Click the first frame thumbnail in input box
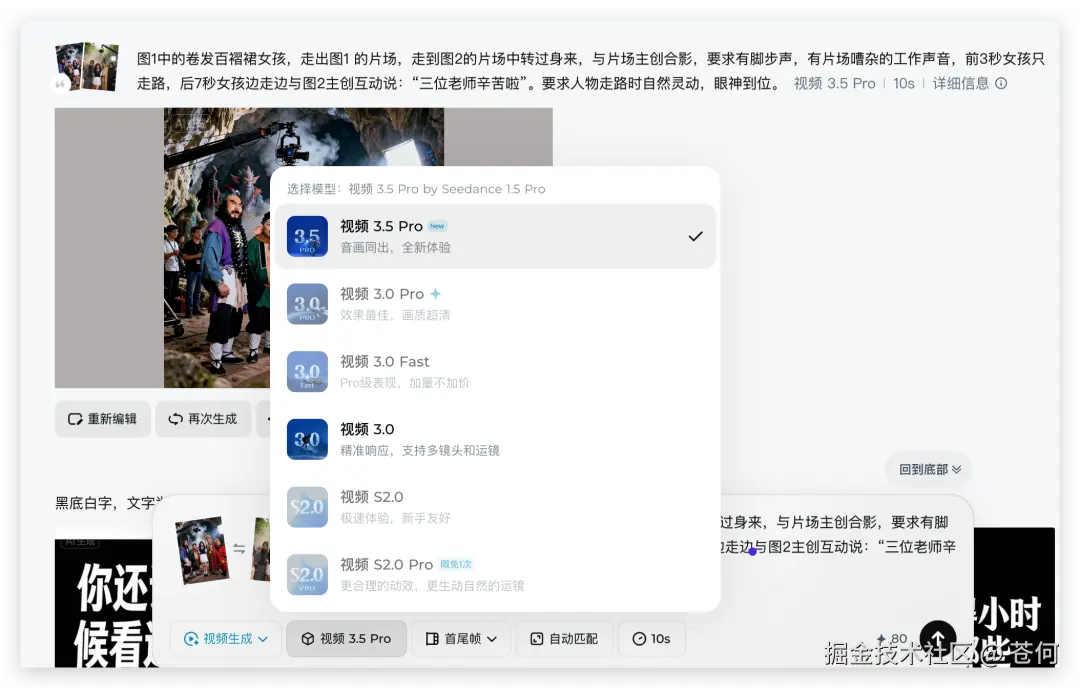 [x=202, y=550]
